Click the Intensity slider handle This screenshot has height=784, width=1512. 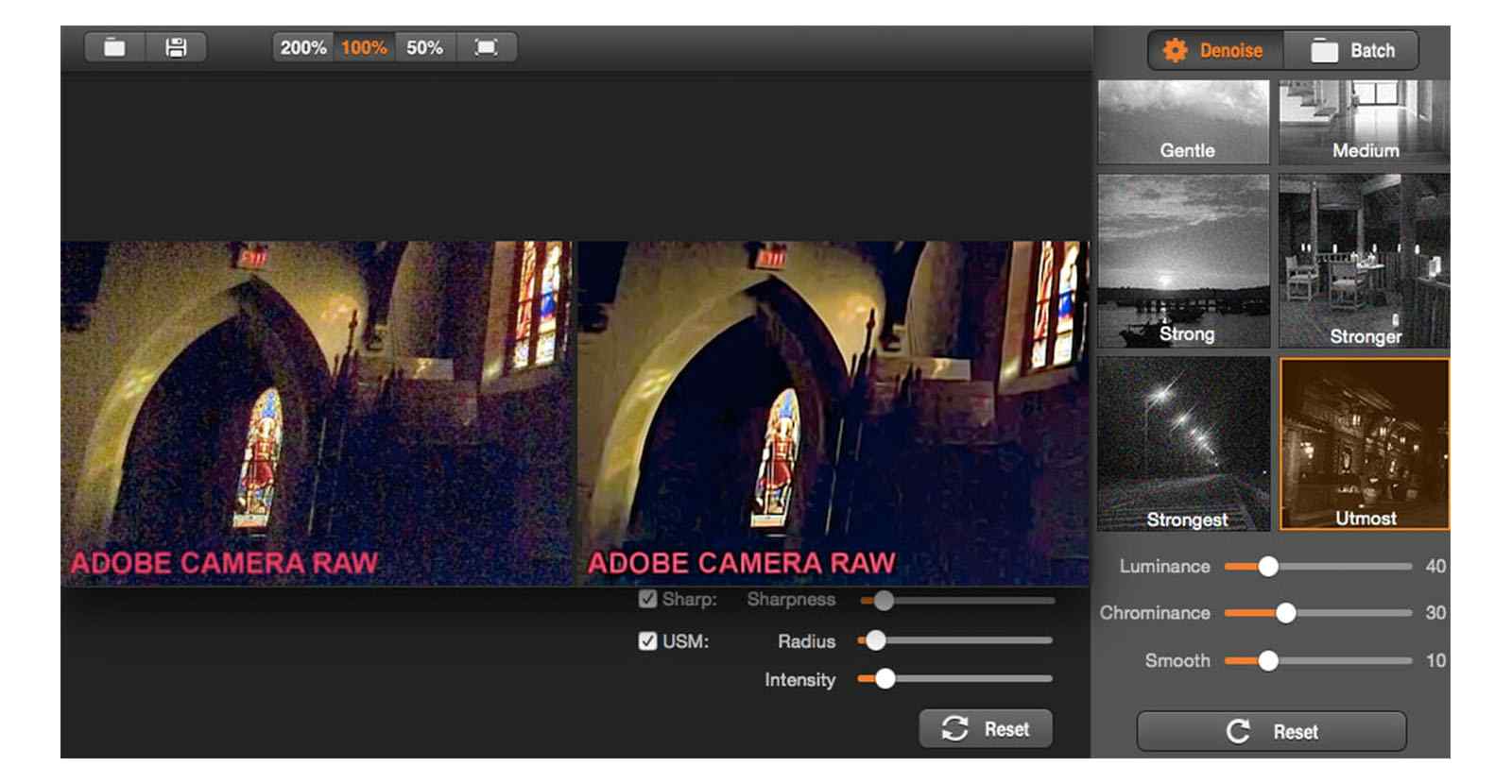885,678
